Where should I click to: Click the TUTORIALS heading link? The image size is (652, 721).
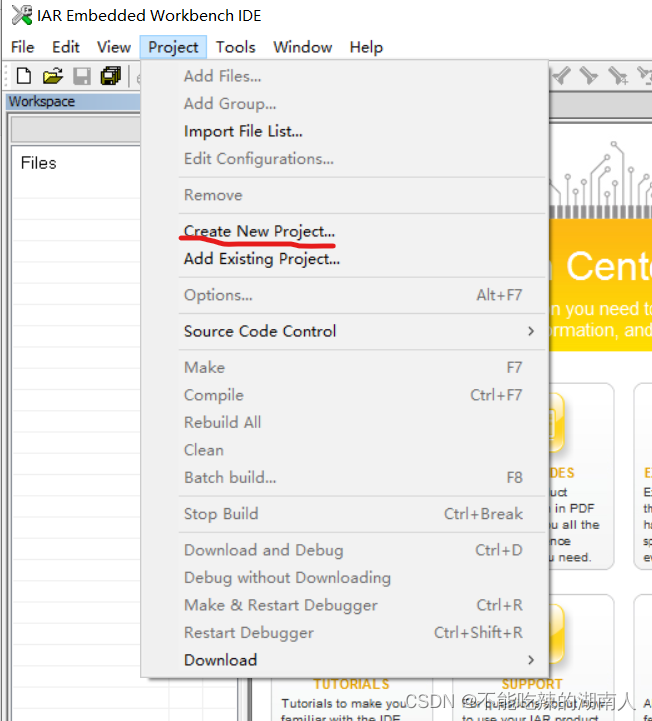tap(351, 684)
